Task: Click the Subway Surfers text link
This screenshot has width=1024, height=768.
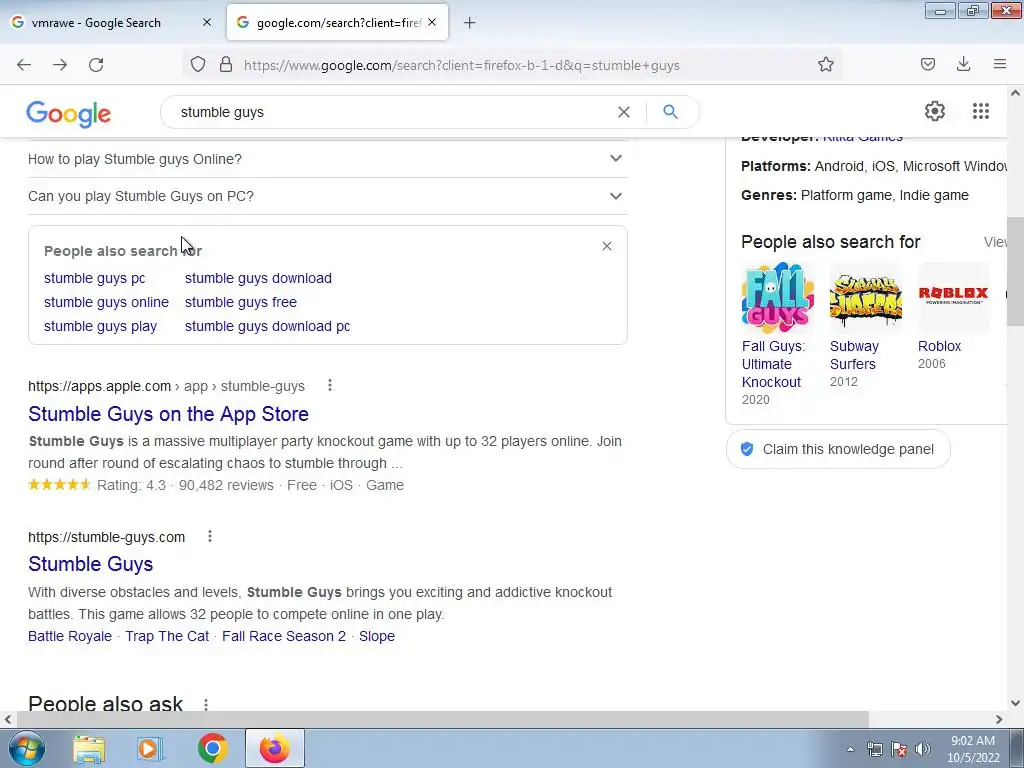Action: click(x=854, y=355)
